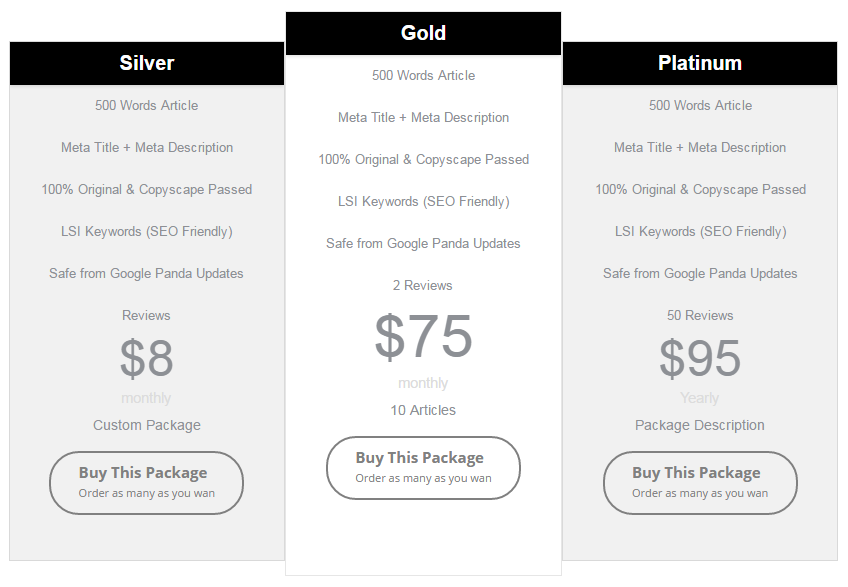Click Buy This Package under Gold
Screen dimensions: 848x587
point(423,467)
